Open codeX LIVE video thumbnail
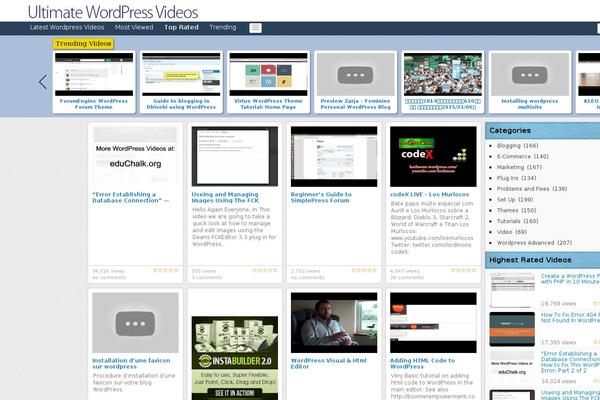The image size is (600, 400). point(433,157)
